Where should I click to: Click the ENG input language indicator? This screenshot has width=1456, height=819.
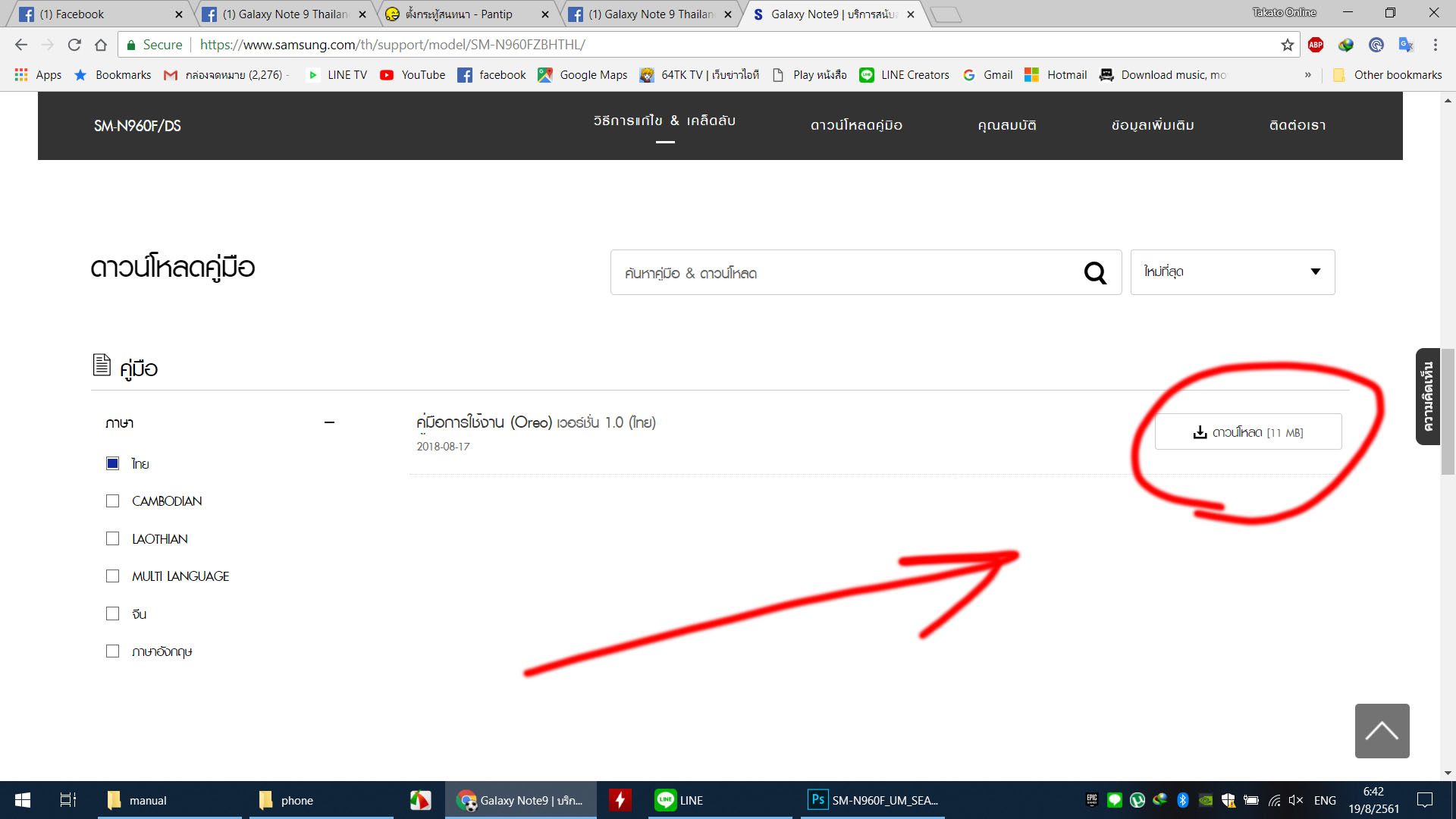1325,800
